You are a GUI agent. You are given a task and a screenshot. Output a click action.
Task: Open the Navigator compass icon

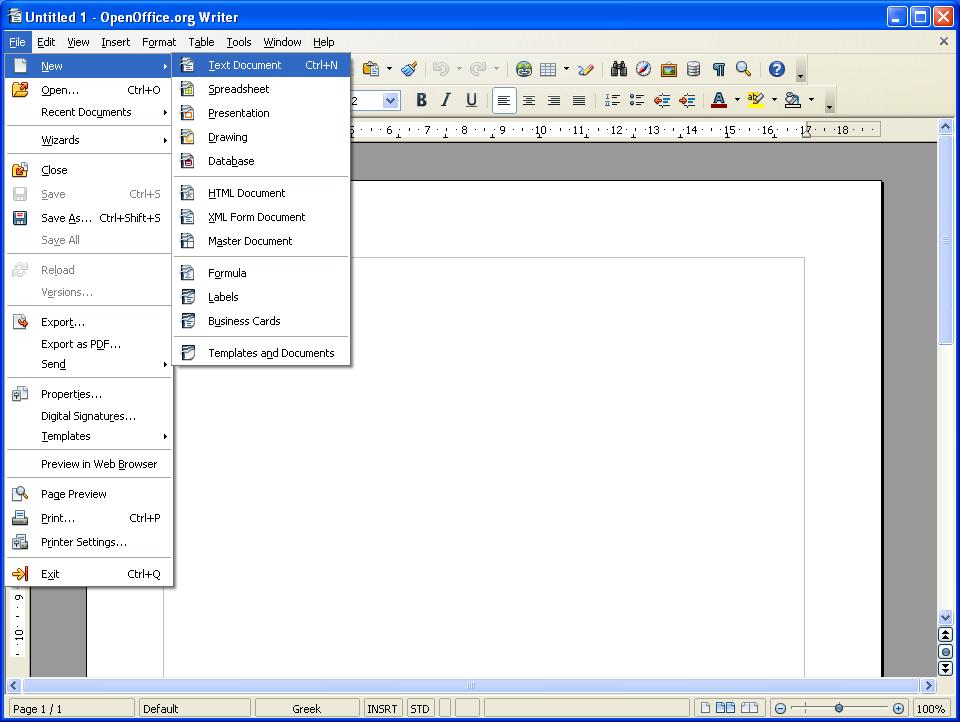[643, 69]
